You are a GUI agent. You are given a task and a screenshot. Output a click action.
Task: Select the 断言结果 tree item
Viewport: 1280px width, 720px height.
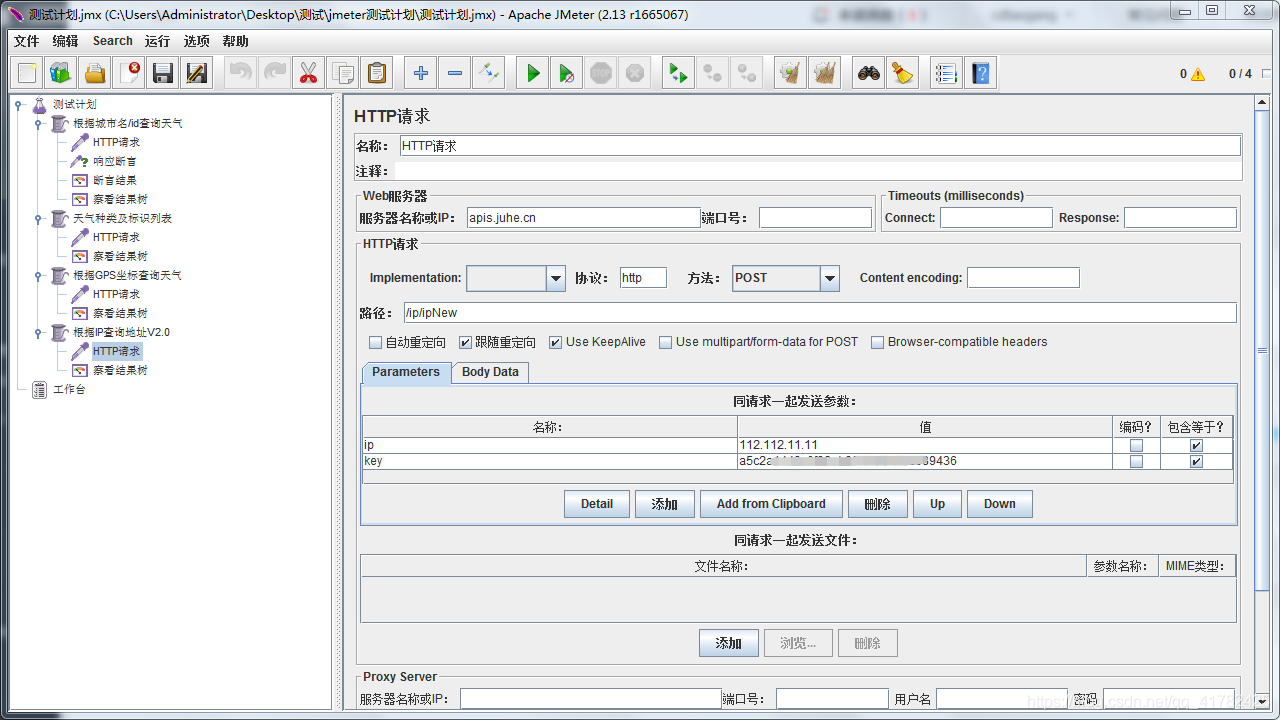coord(115,180)
